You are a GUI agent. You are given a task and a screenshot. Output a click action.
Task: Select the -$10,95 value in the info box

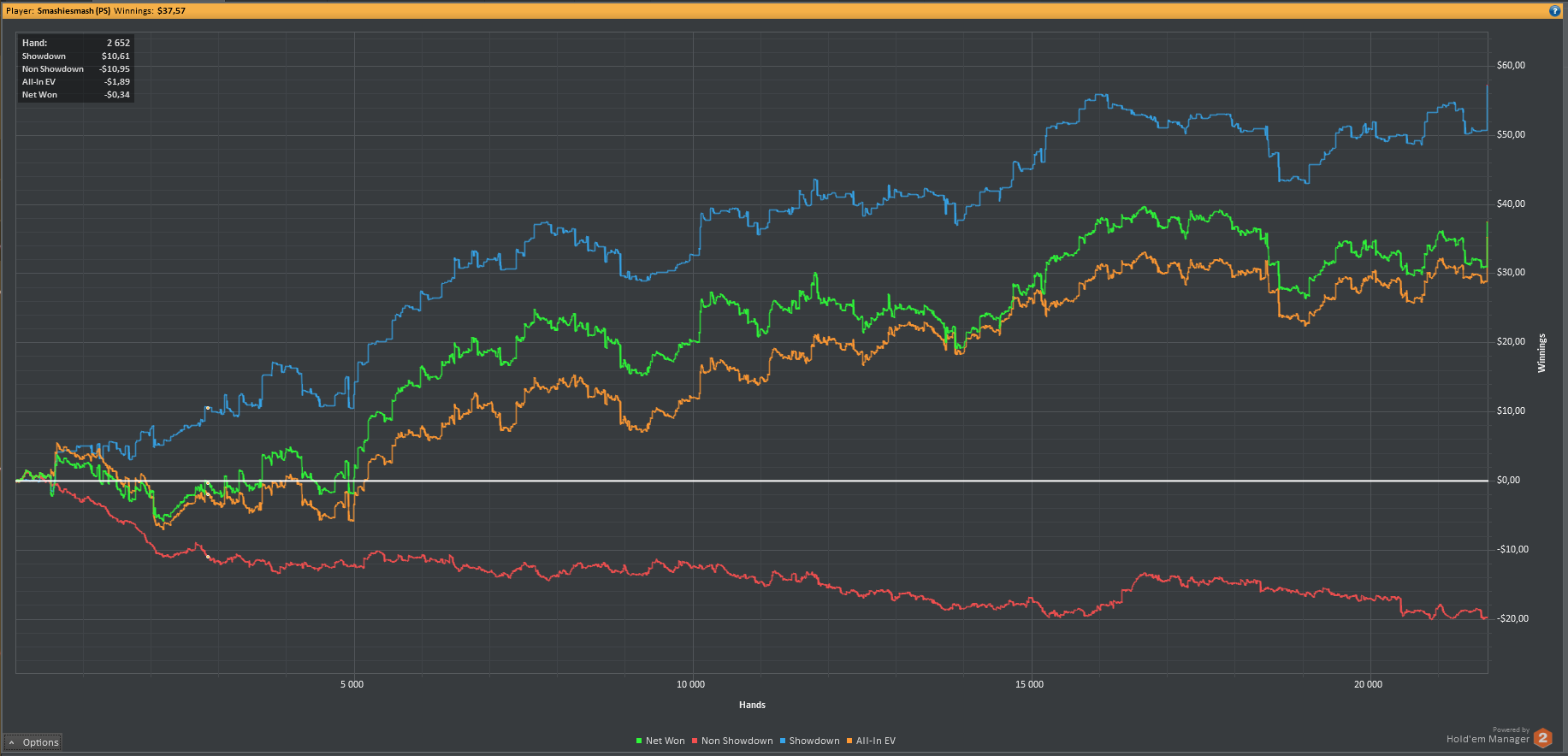click(x=115, y=69)
